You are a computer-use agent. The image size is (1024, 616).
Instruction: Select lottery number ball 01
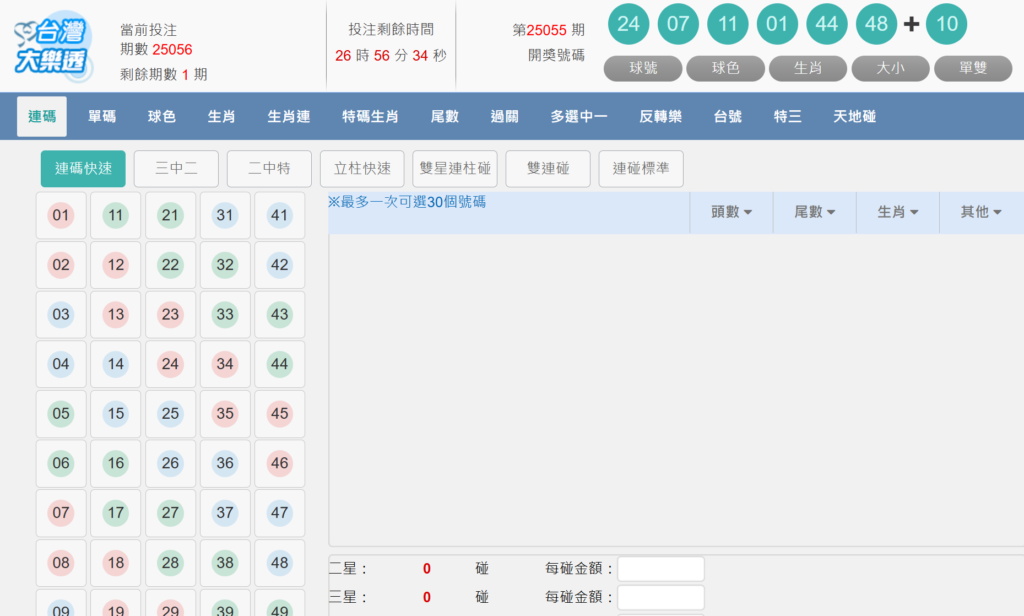pyautogui.click(x=61, y=215)
